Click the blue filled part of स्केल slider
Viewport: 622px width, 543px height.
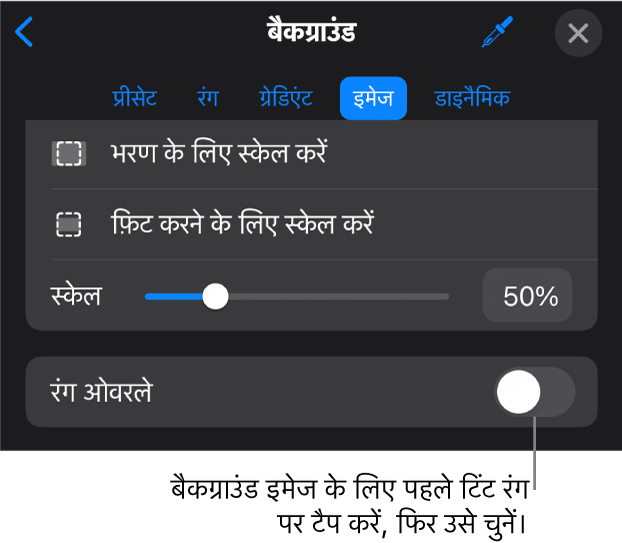174,297
